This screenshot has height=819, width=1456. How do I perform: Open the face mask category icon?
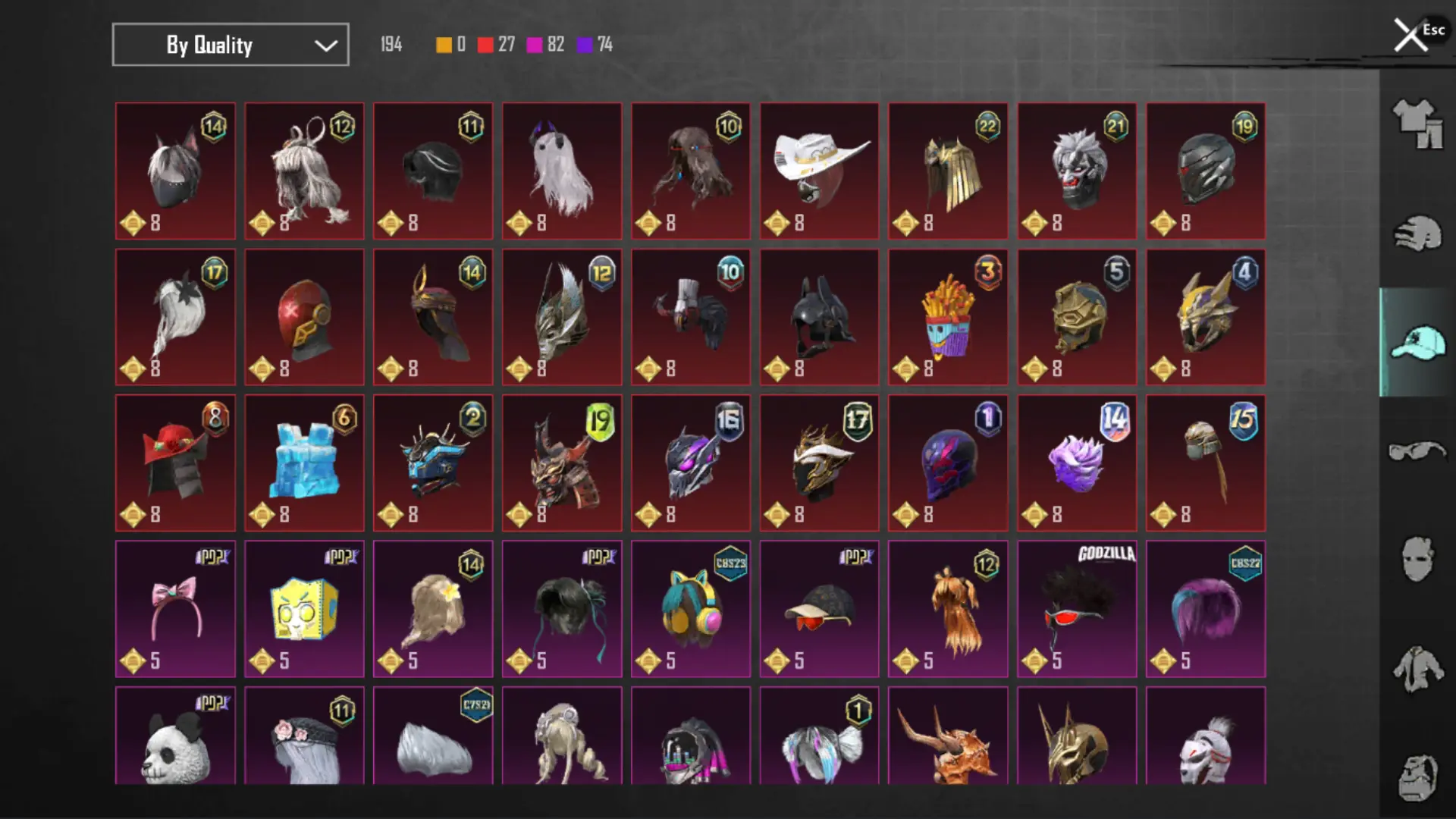1417,559
